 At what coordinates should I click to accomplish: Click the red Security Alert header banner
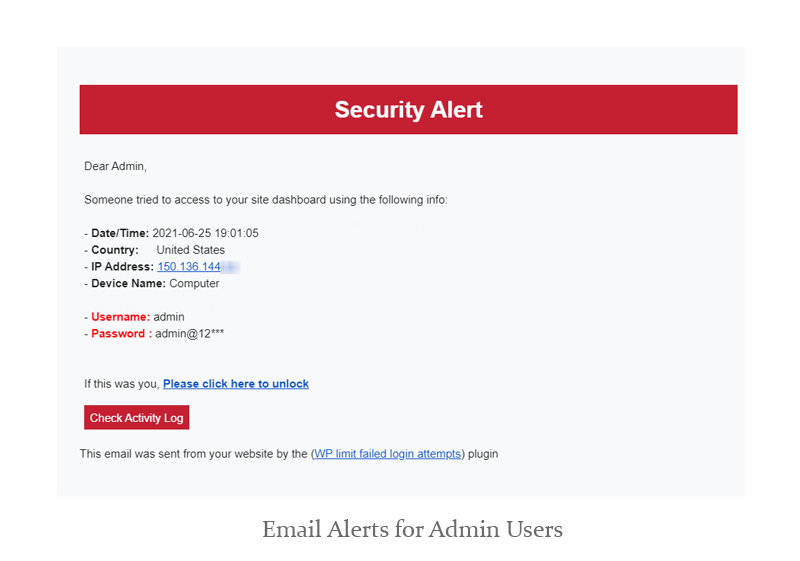pos(408,110)
